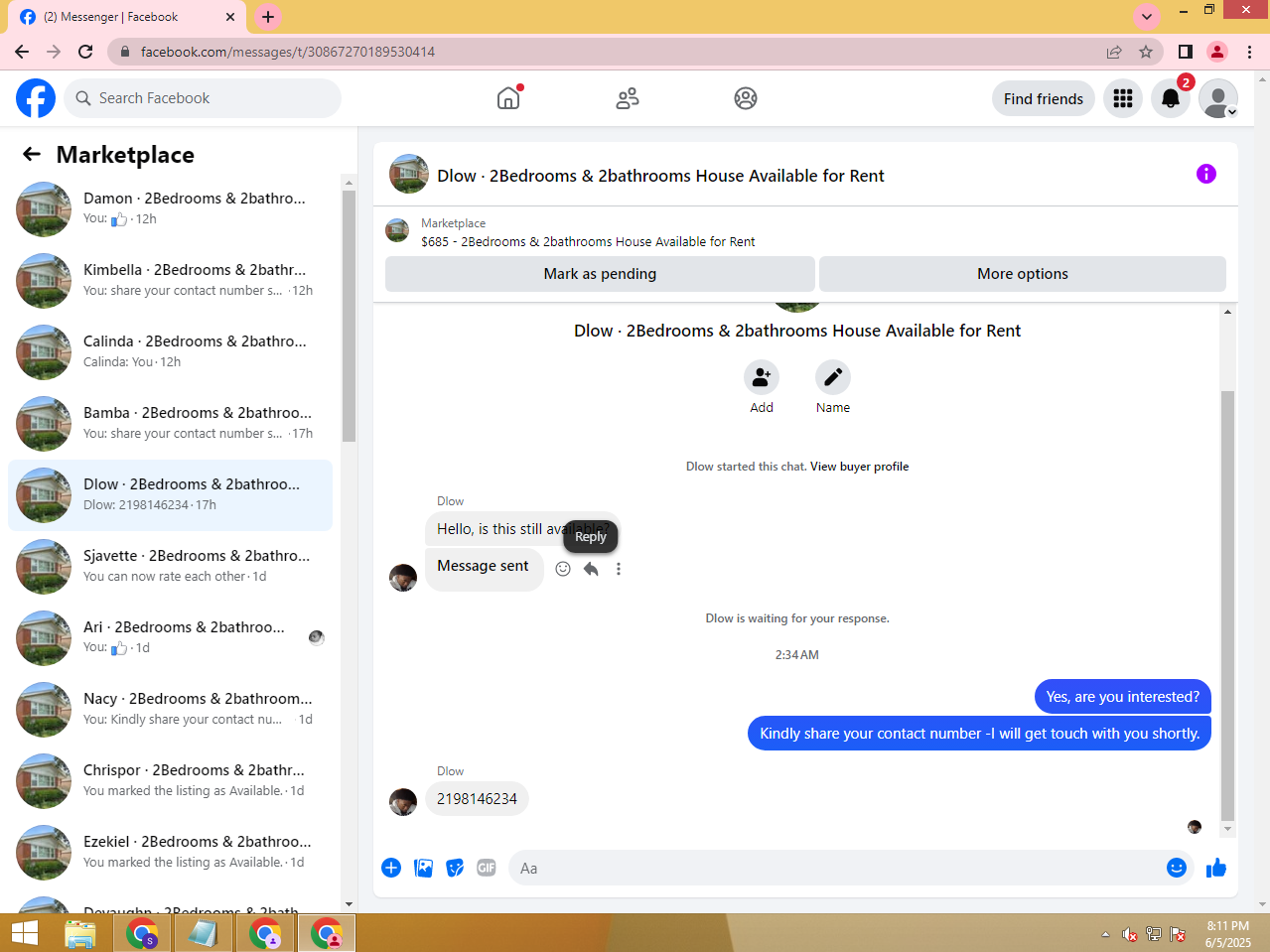Viewport: 1270px width, 952px height.
Task: Open View buyer profile link
Action: point(859,467)
